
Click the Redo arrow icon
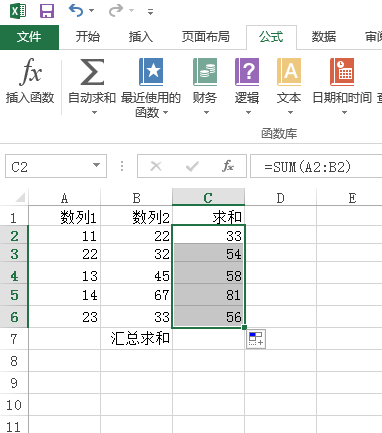click(116, 10)
